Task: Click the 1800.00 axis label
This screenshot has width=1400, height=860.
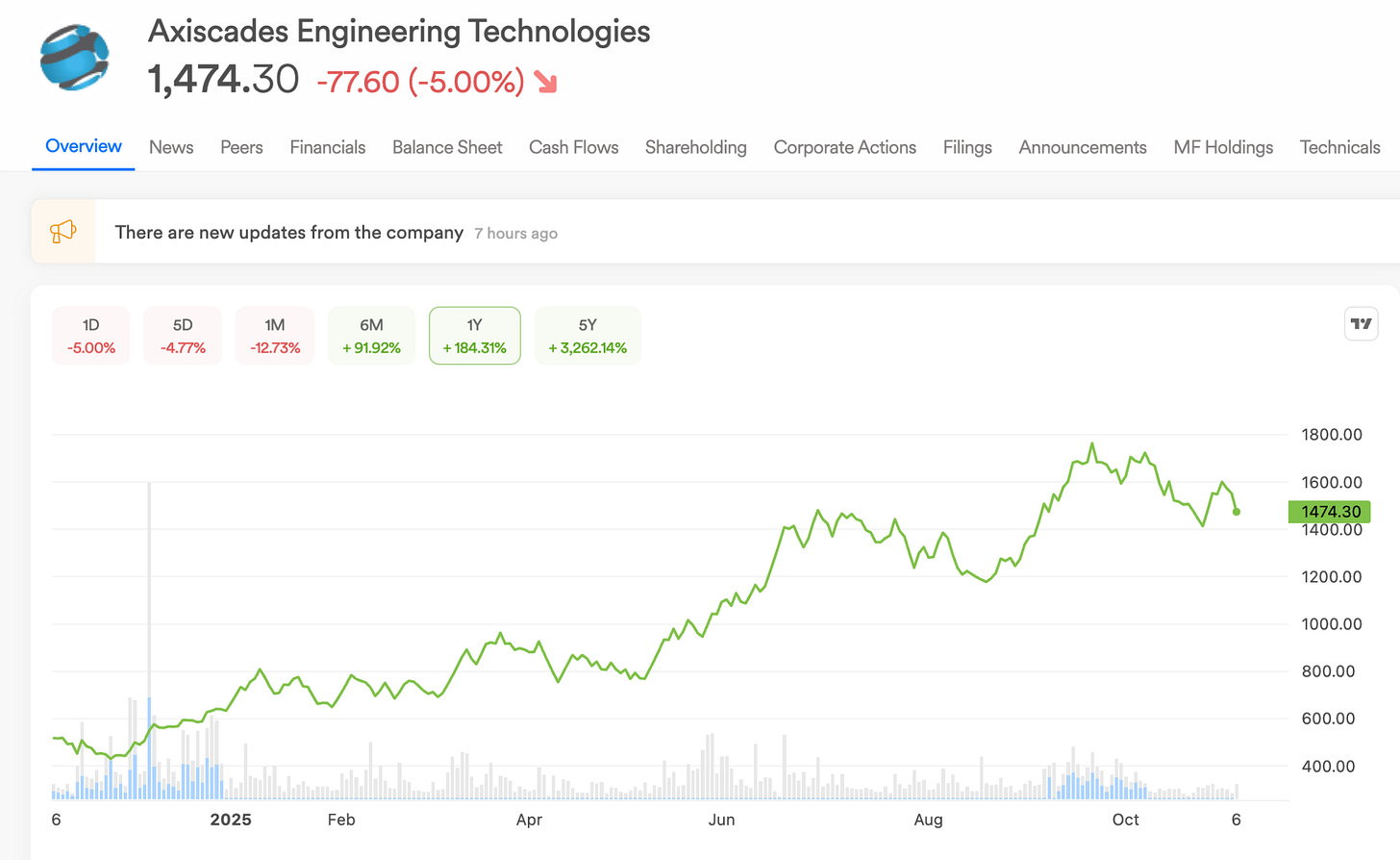Action: pyautogui.click(x=1332, y=435)
